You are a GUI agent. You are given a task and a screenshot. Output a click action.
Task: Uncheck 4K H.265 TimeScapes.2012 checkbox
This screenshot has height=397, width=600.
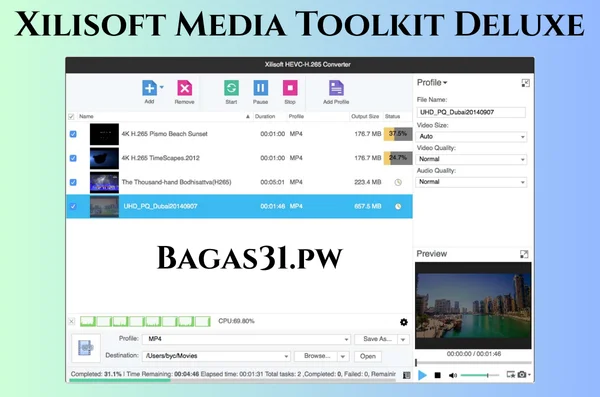pyautogui.click(x=73, y=158)
